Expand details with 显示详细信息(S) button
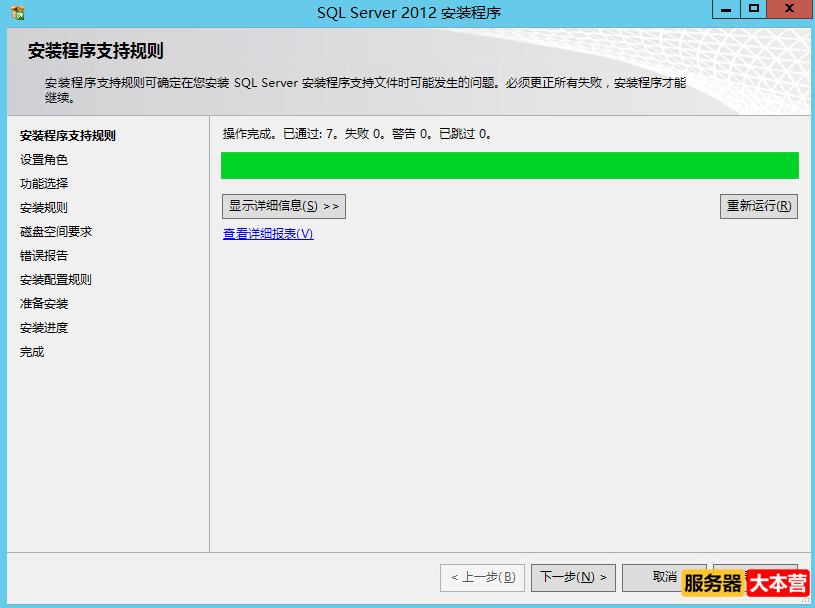815x608 pixels. point(284,206)
